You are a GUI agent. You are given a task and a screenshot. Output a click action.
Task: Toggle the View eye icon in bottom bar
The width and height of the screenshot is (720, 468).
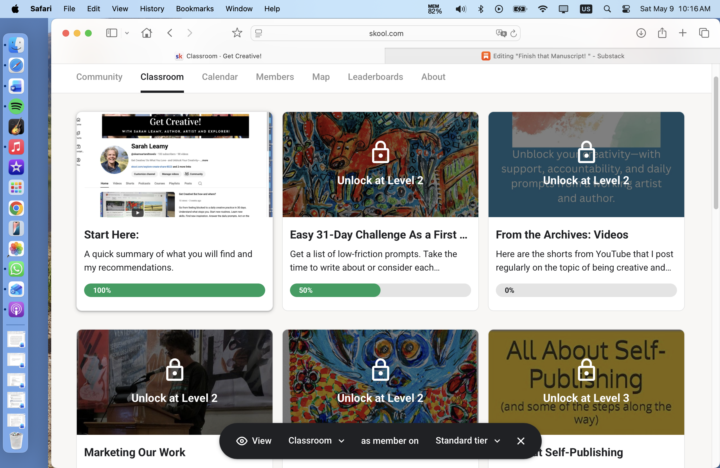tap(242, 441)
